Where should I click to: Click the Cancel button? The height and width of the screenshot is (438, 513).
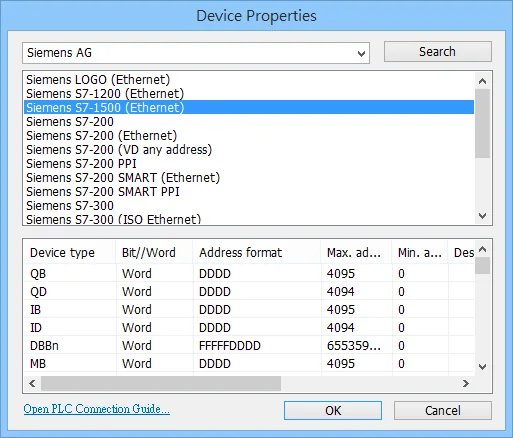443,410
